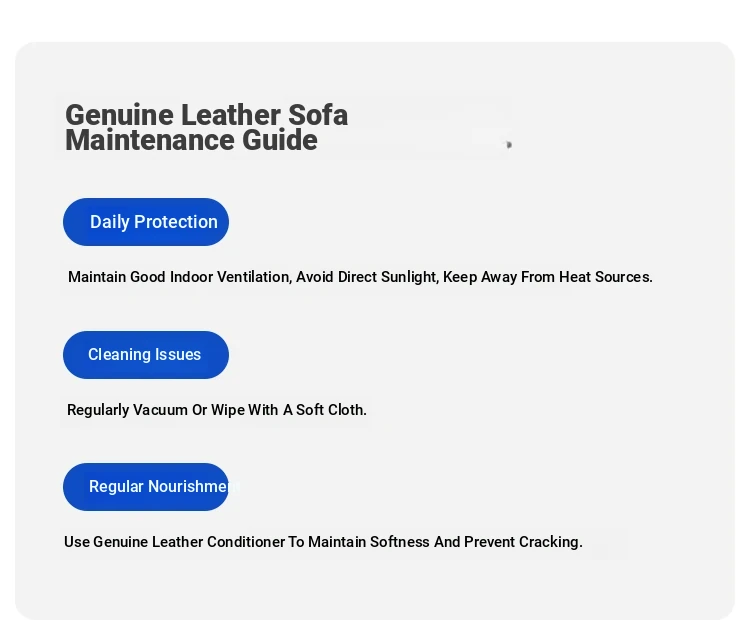Image resolution: width=750 pixels, height=620 pixels.
Task: Click the "Use Genuine Leather Conditioner" phrase
Action: [x=174, y=542]
